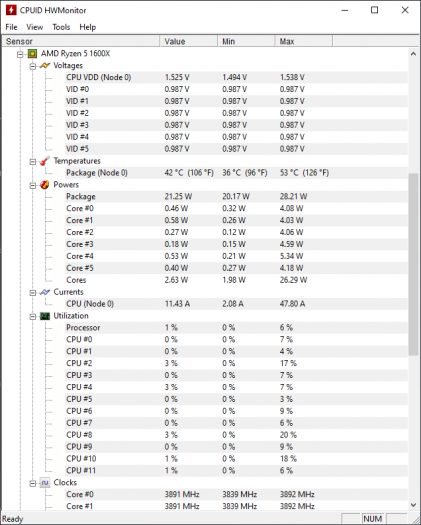Collapse the Powers section
This screenshot has width=421, height=525.
coord(32,185)
